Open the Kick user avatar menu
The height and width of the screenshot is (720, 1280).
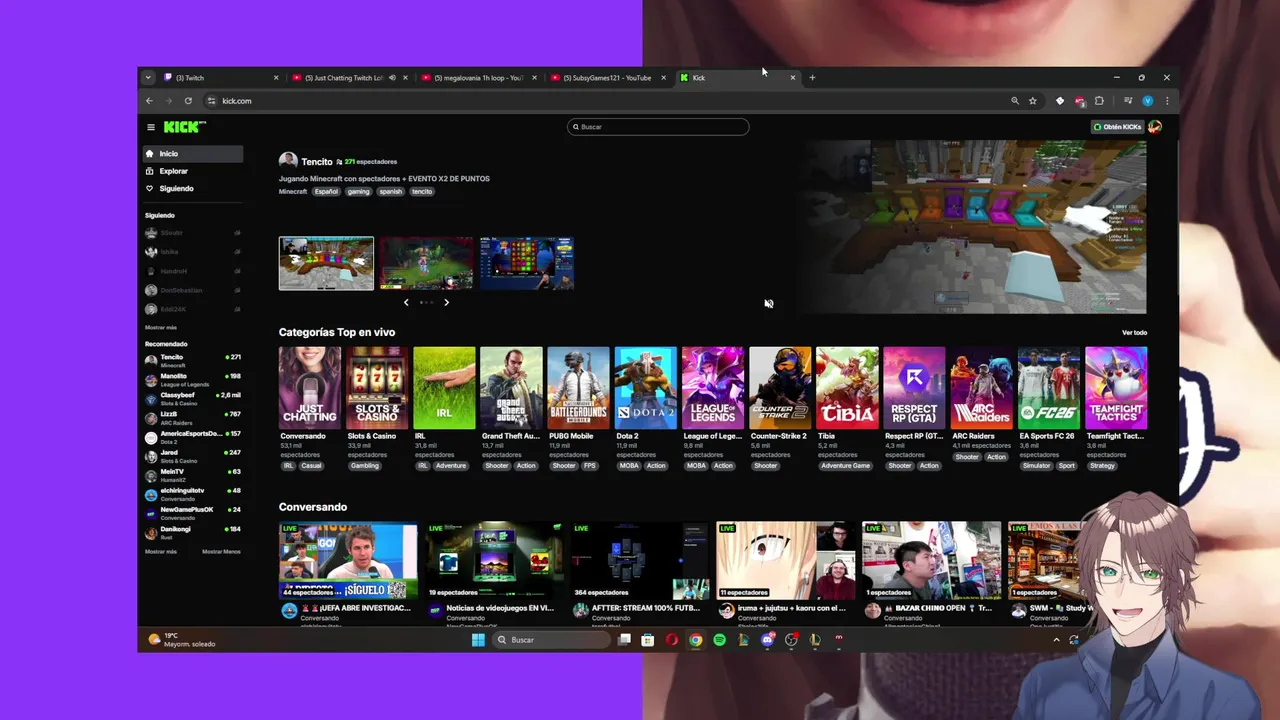(1155, 127)
